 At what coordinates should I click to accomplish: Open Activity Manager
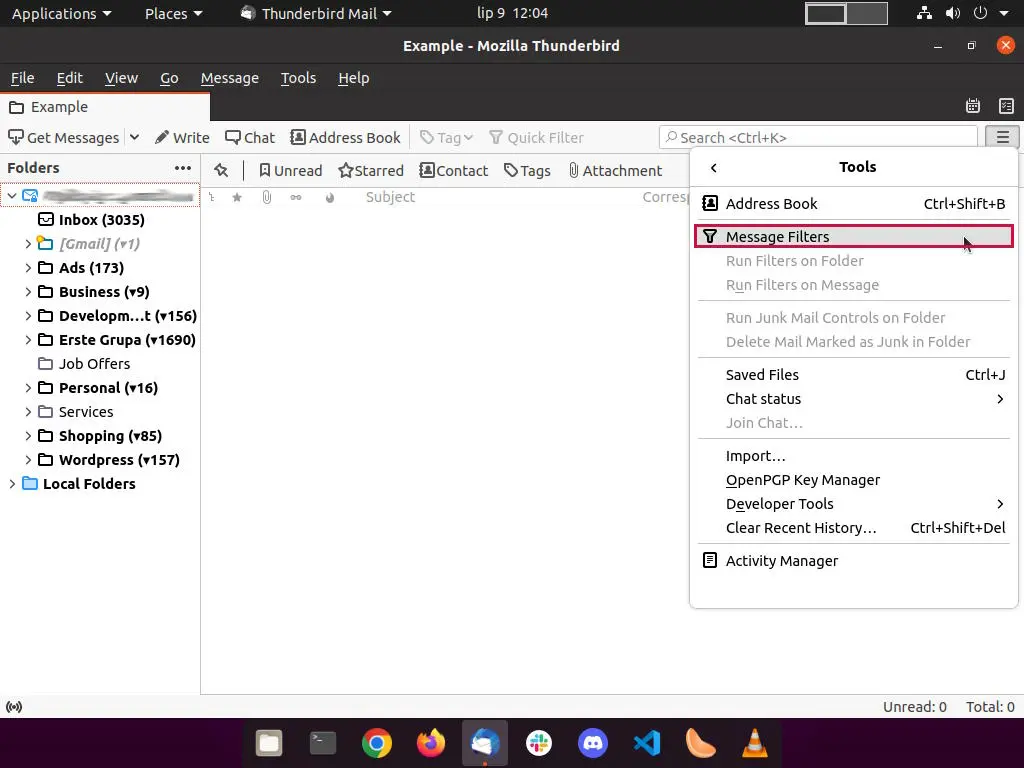pyautogui.click(x=854, y=561)
